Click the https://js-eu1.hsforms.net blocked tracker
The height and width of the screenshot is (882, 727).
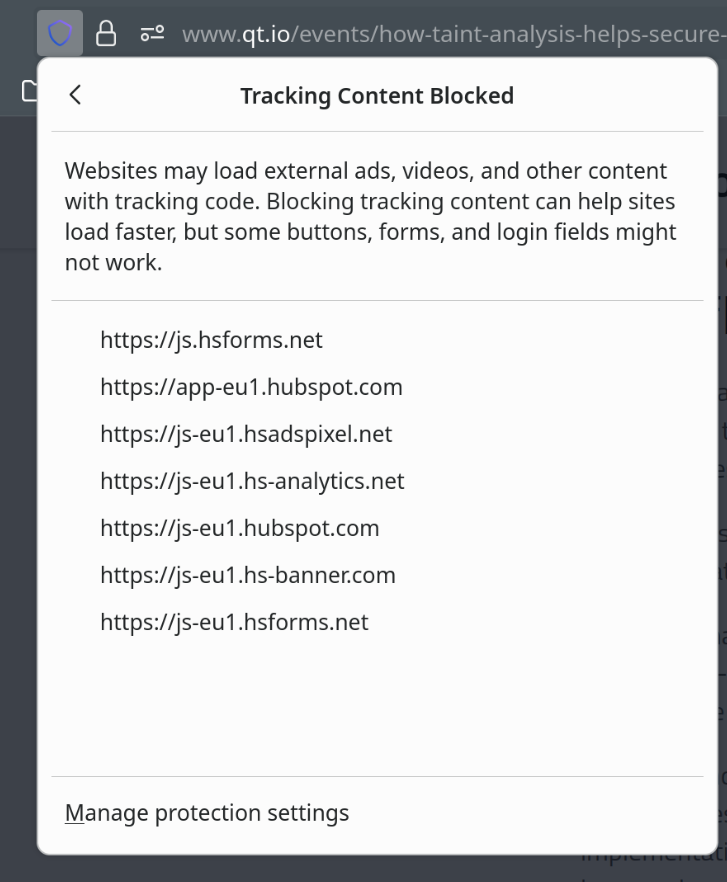pyautogui.click(x=234, y=622)
